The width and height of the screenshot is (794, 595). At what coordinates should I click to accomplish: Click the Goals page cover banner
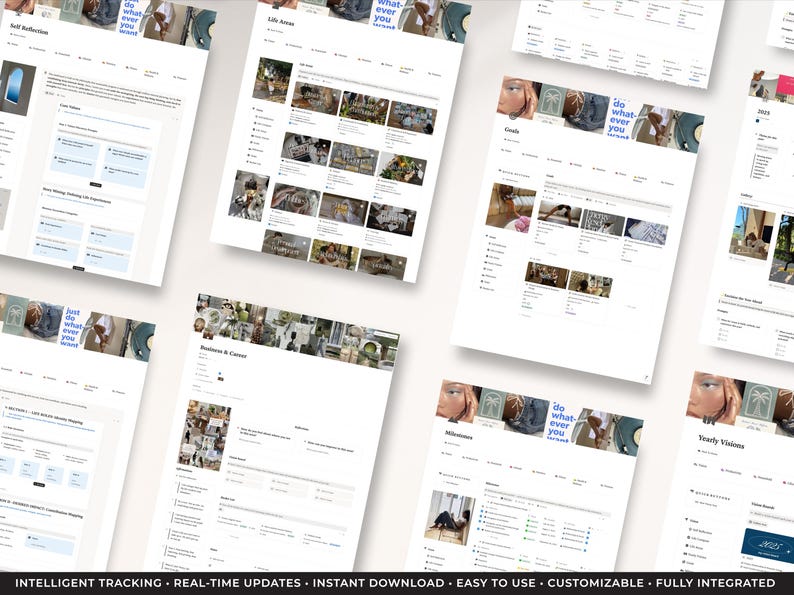pos(601,113)
